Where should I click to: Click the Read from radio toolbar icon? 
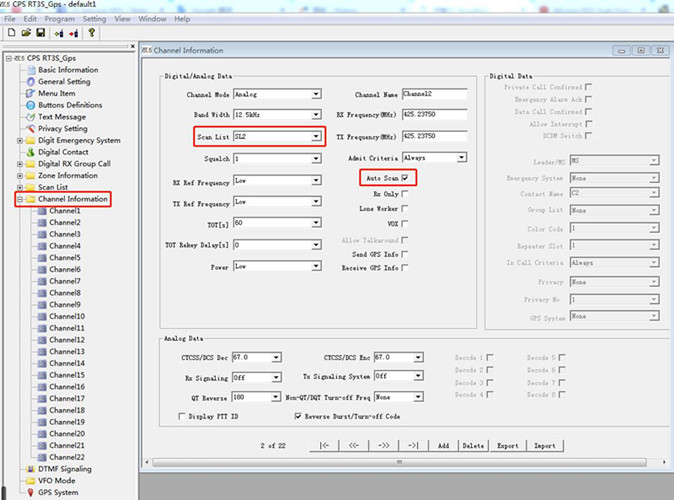pos(58,32)
